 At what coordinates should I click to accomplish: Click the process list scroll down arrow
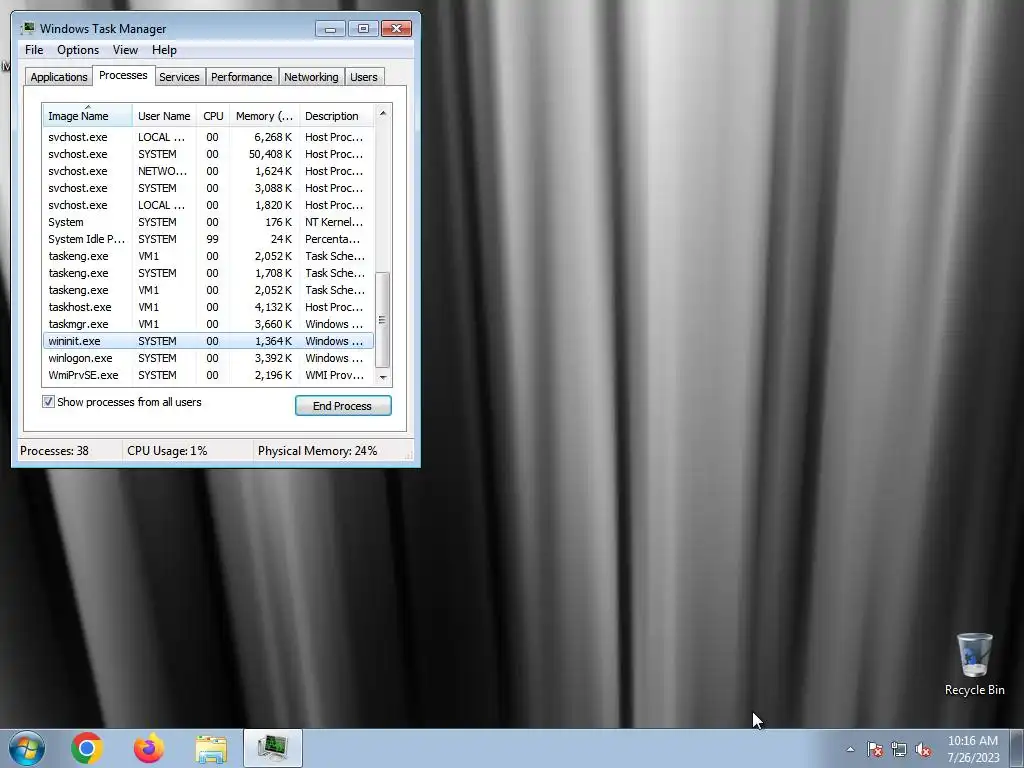point(383,377)
